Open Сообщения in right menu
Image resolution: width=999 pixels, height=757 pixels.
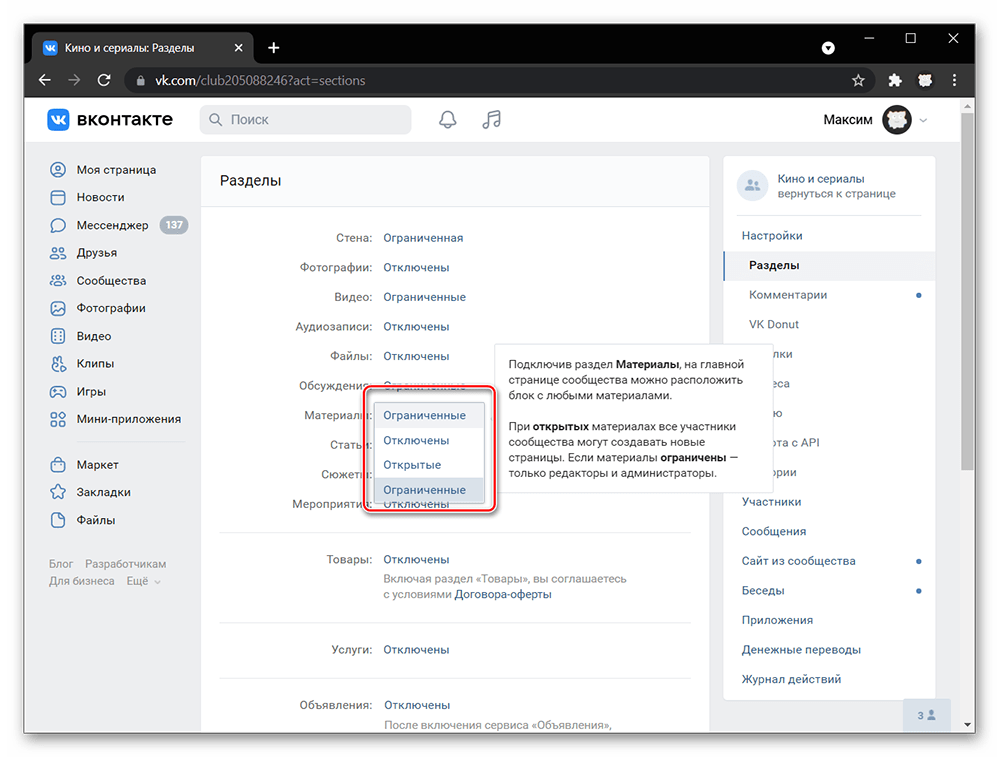(x=774, y=531)
